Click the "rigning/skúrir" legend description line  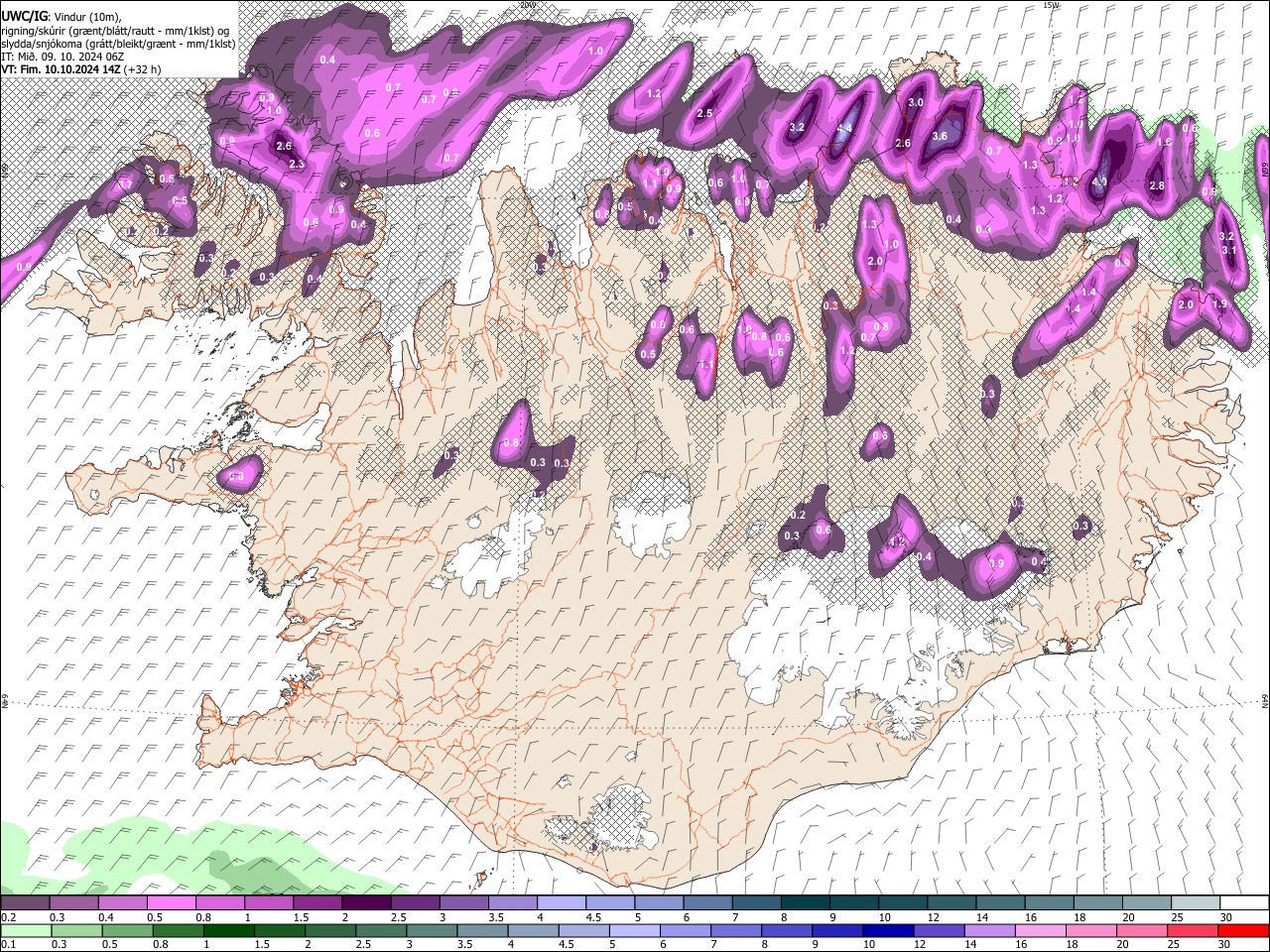click(115, 30)
